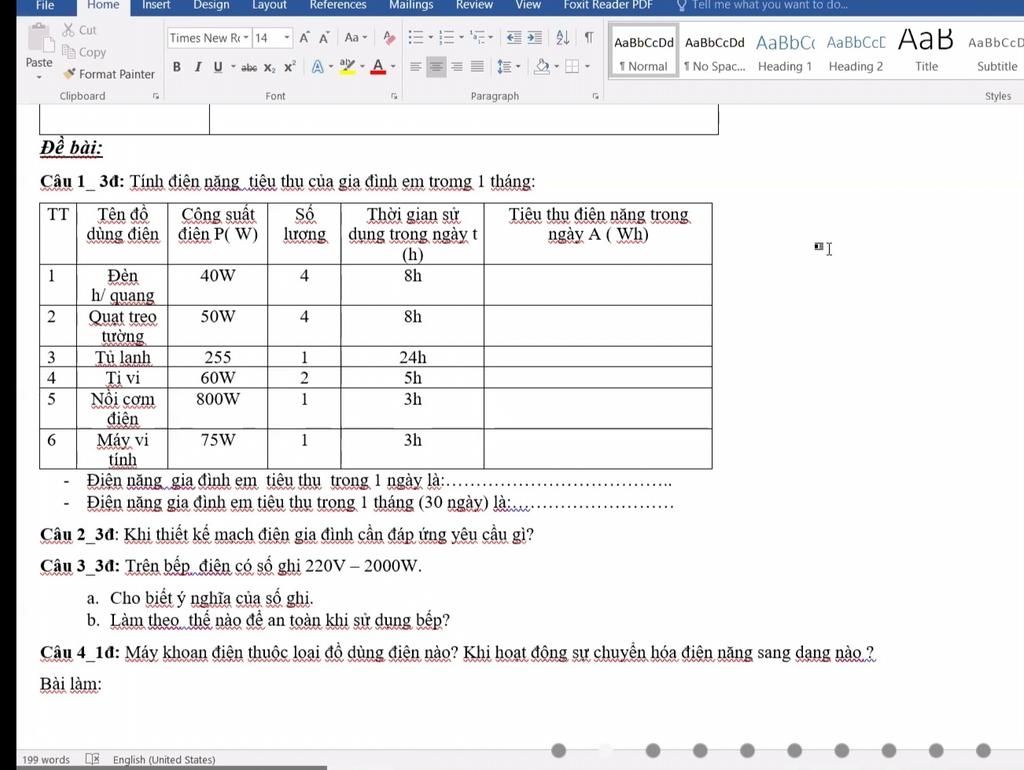Screen dimensions: 1024x770
Task: Activate the Format Painter tool
Action: point(109,74)
